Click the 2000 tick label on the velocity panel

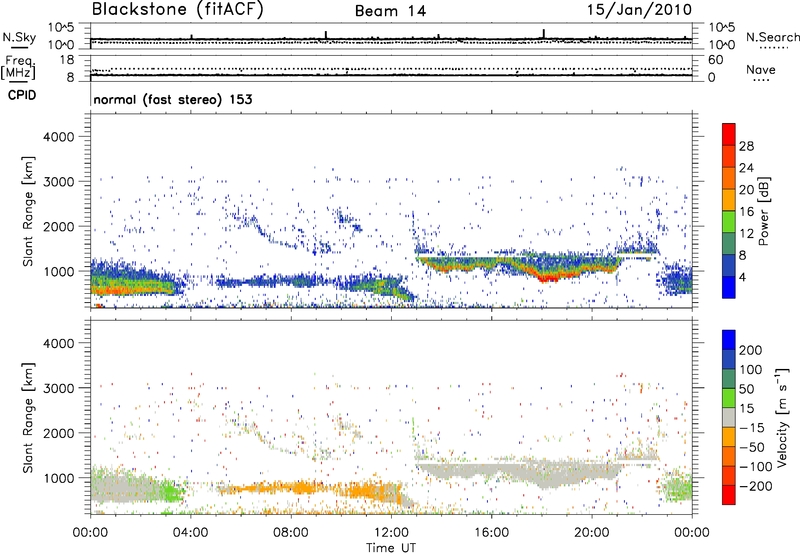pyautogui.click(x=58, y=433)
